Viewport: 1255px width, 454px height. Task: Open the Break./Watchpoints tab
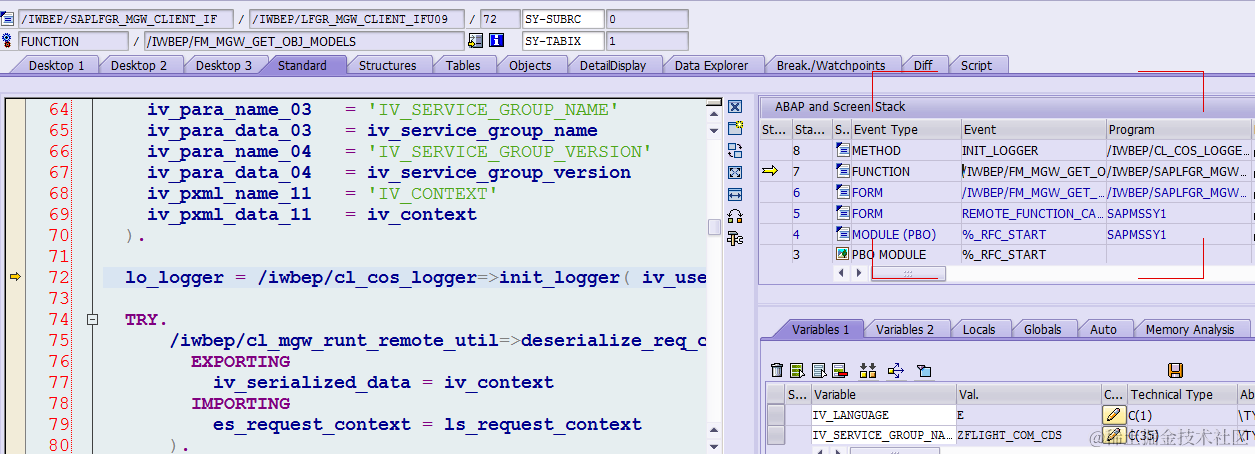coord(830,65)
